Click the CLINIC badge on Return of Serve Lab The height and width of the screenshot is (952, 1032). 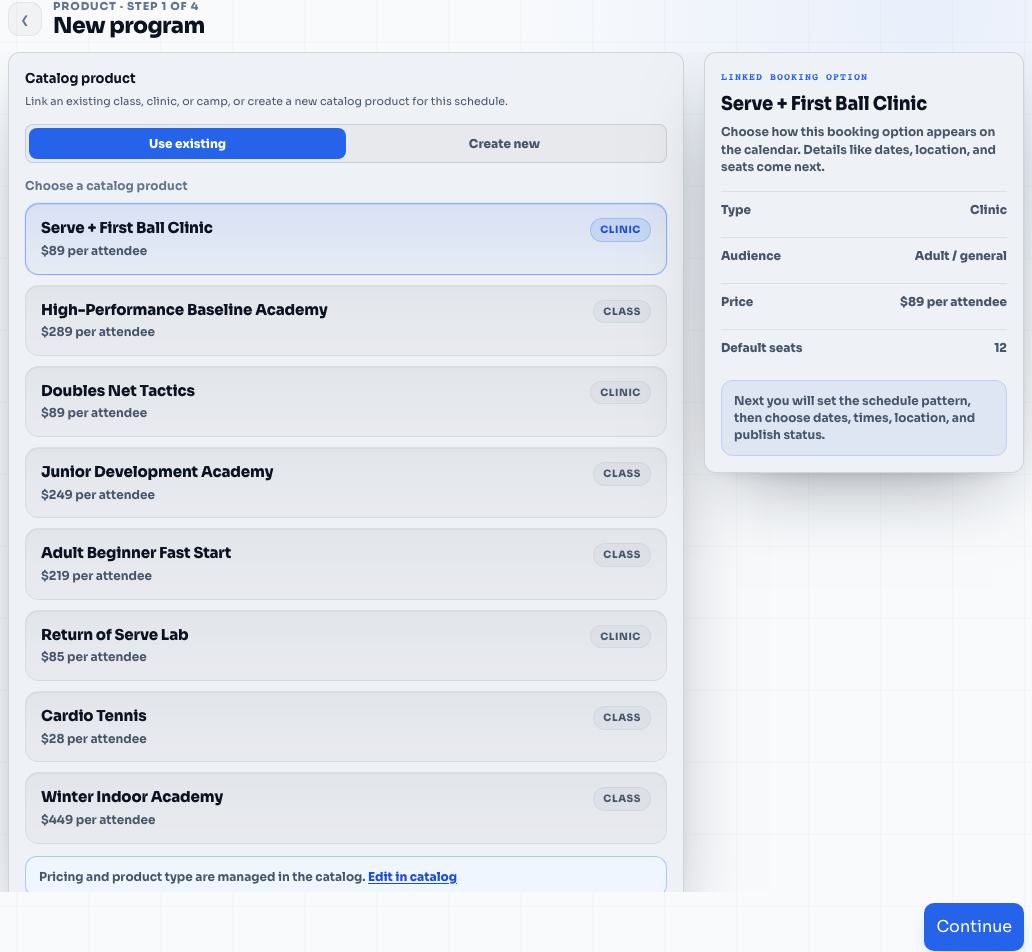coord(620,636)
